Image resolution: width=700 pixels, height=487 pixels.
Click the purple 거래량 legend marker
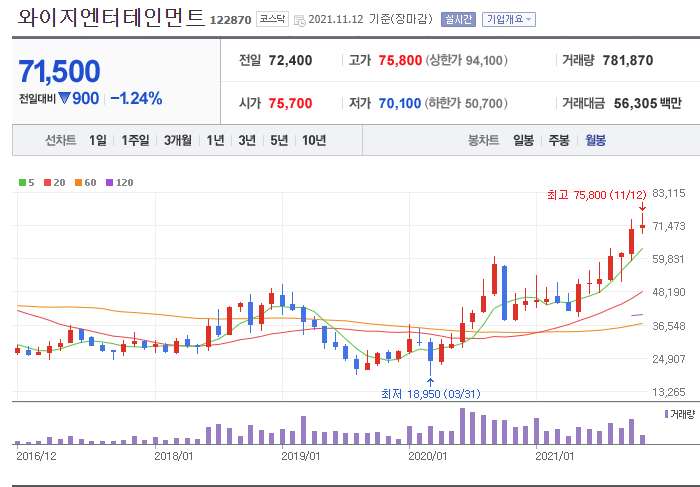(666, 414)
